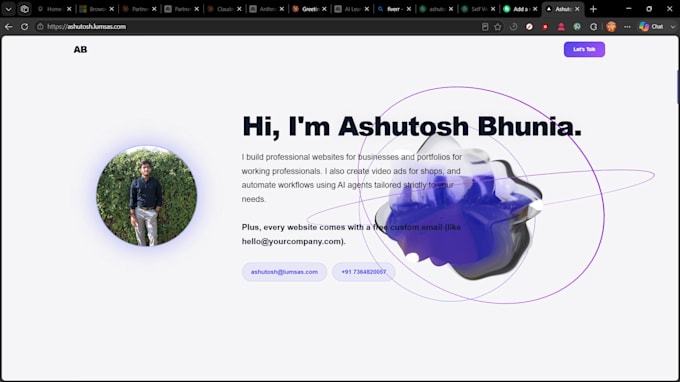This screenshot has width=680, height=382.
Task: Click the bold text about free custom email
Action: [351, 234]
